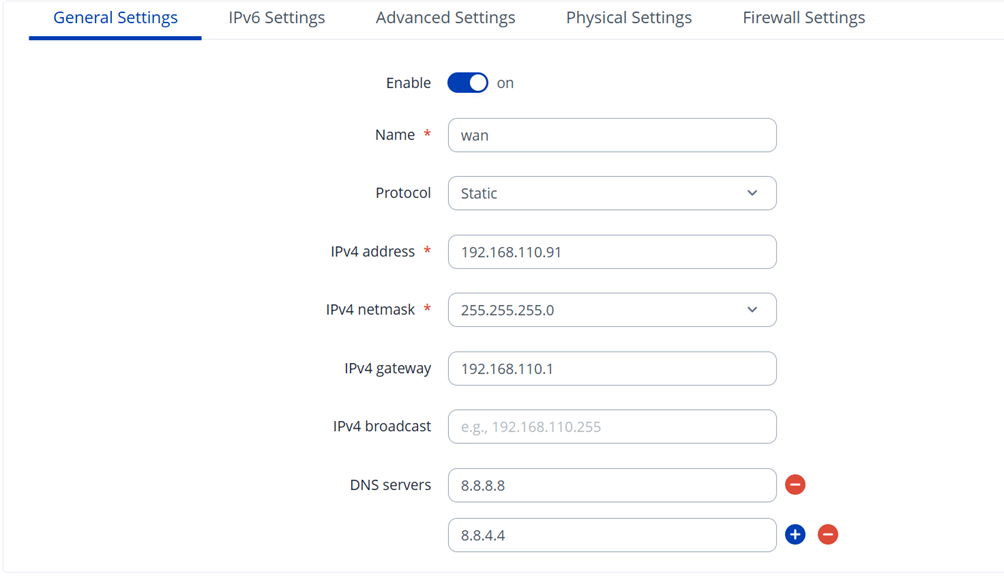Click the Protocol dropdown chevron arrow

pyautogui.click(x=752, y=193)
